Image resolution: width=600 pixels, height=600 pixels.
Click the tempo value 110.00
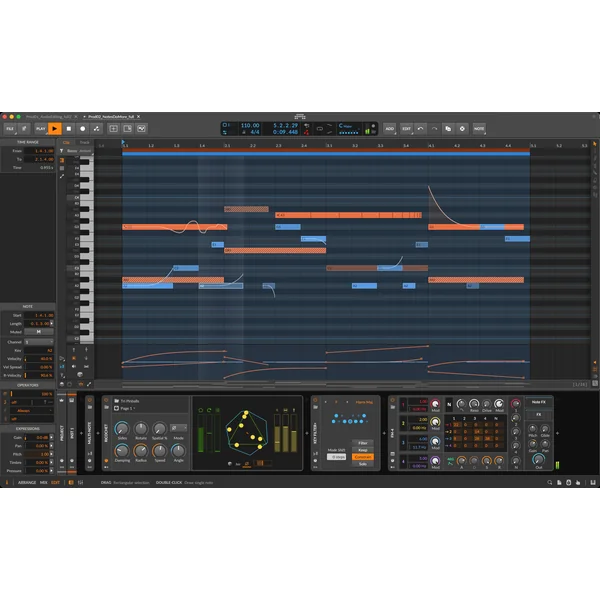pyautogui.click(x=250, y=126)
